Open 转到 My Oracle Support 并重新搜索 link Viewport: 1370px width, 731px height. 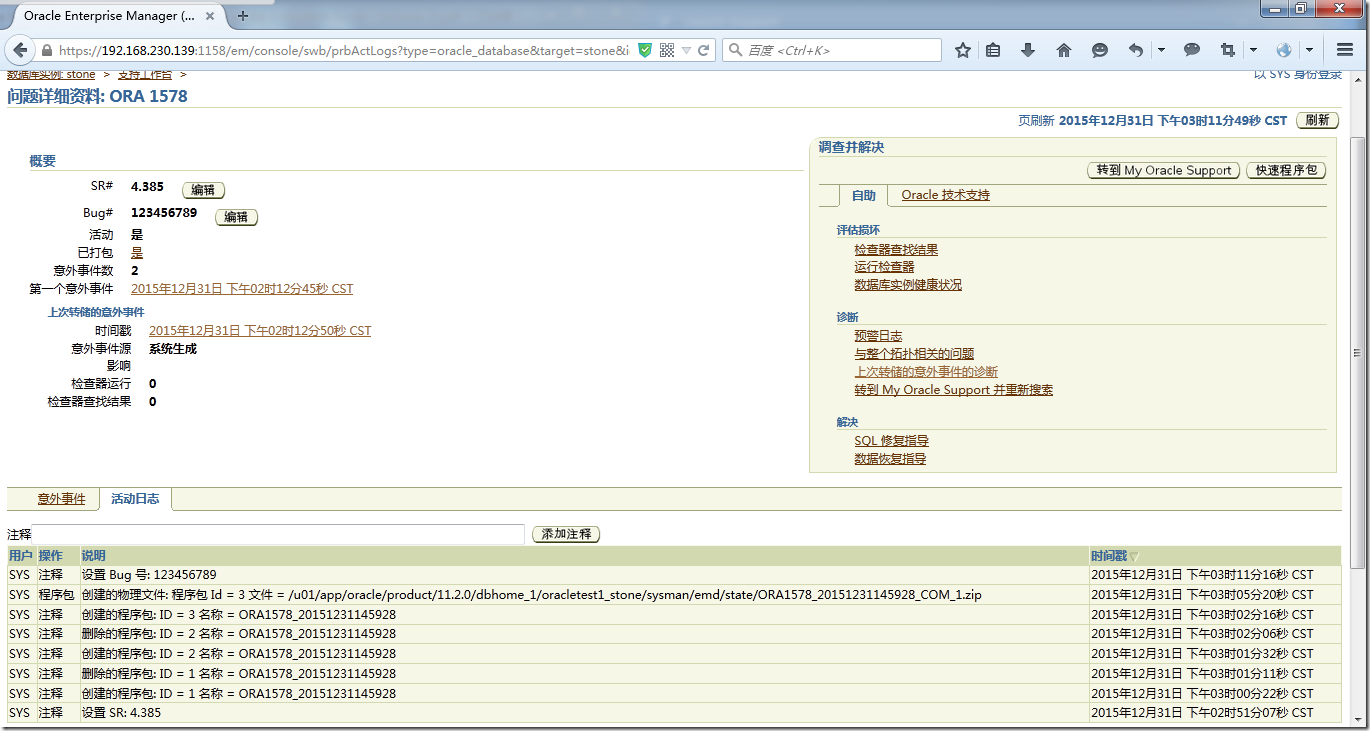tap(953, 390)
